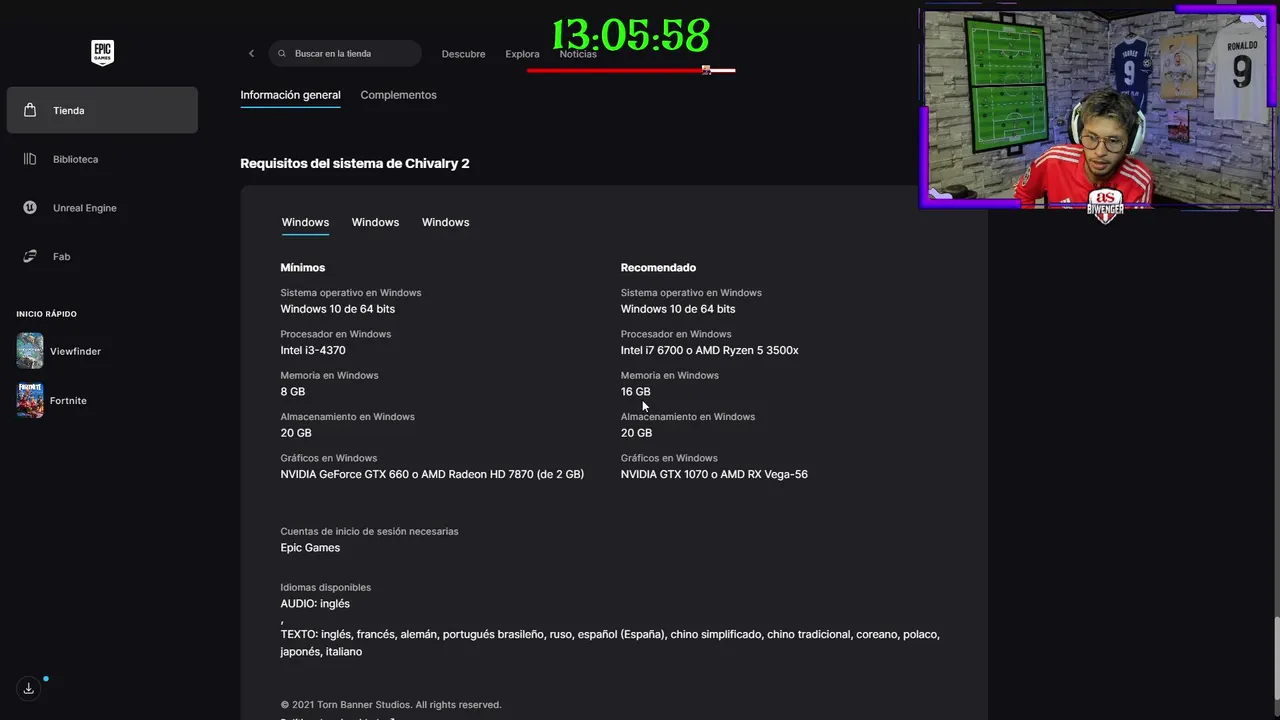Click the Tienda label in the sidebar
The height and width of the screenshot is (720, 1280).
(69, 110)
